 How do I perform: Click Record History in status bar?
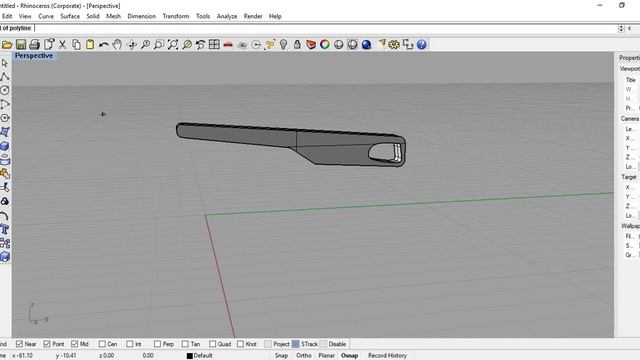point(387,356)
